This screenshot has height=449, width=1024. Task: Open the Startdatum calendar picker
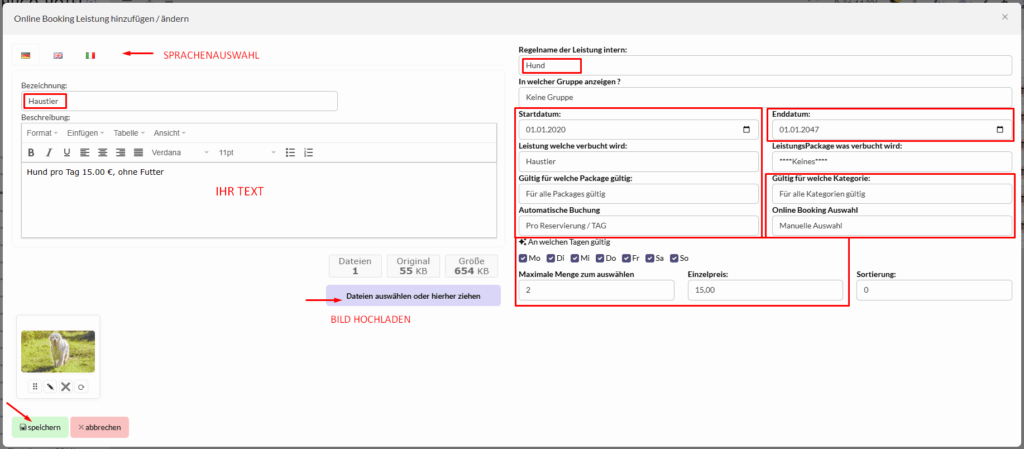pos(747,130)
